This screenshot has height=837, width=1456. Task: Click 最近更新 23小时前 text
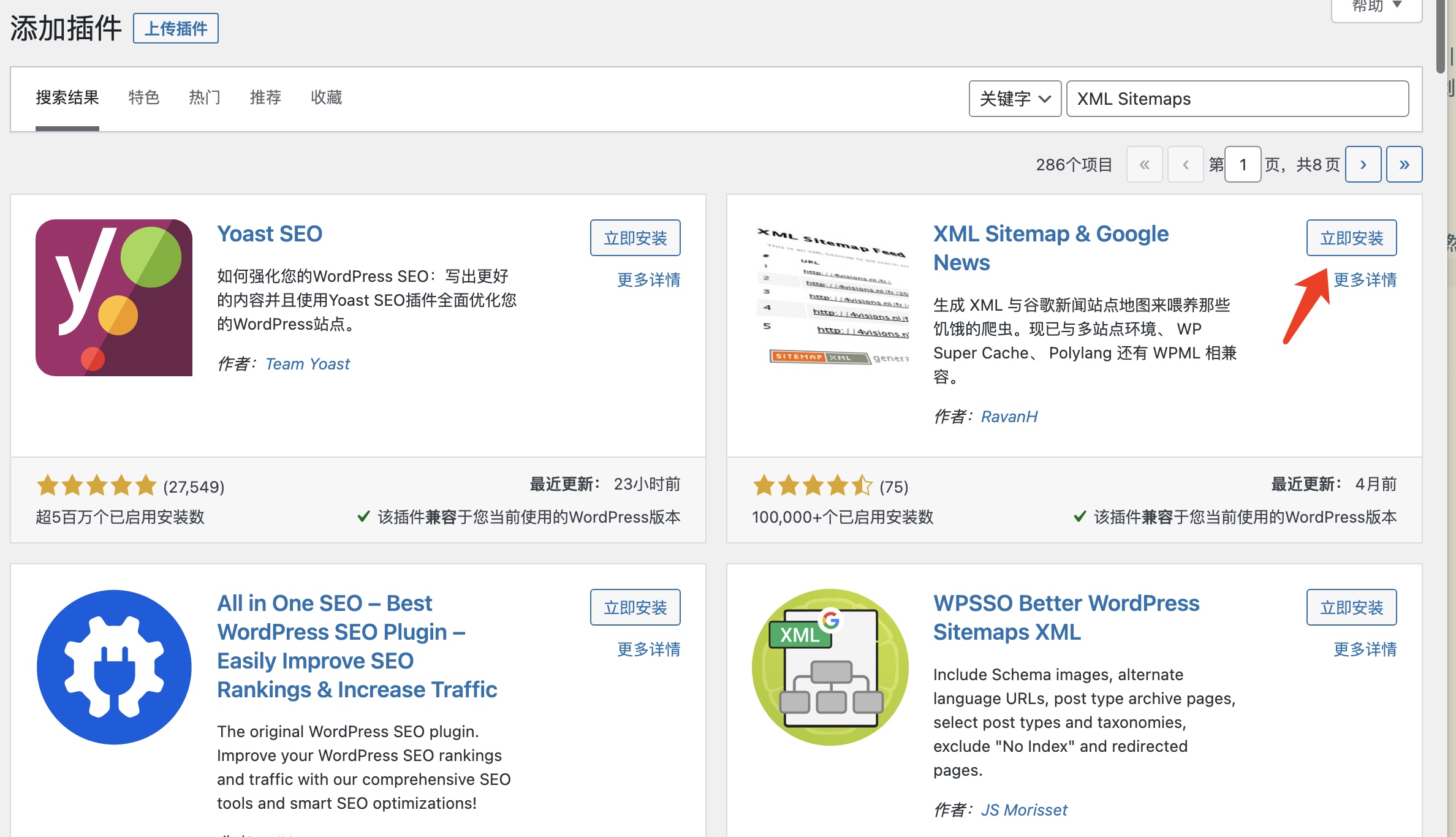pyautogui.click(x=605, y=484)
